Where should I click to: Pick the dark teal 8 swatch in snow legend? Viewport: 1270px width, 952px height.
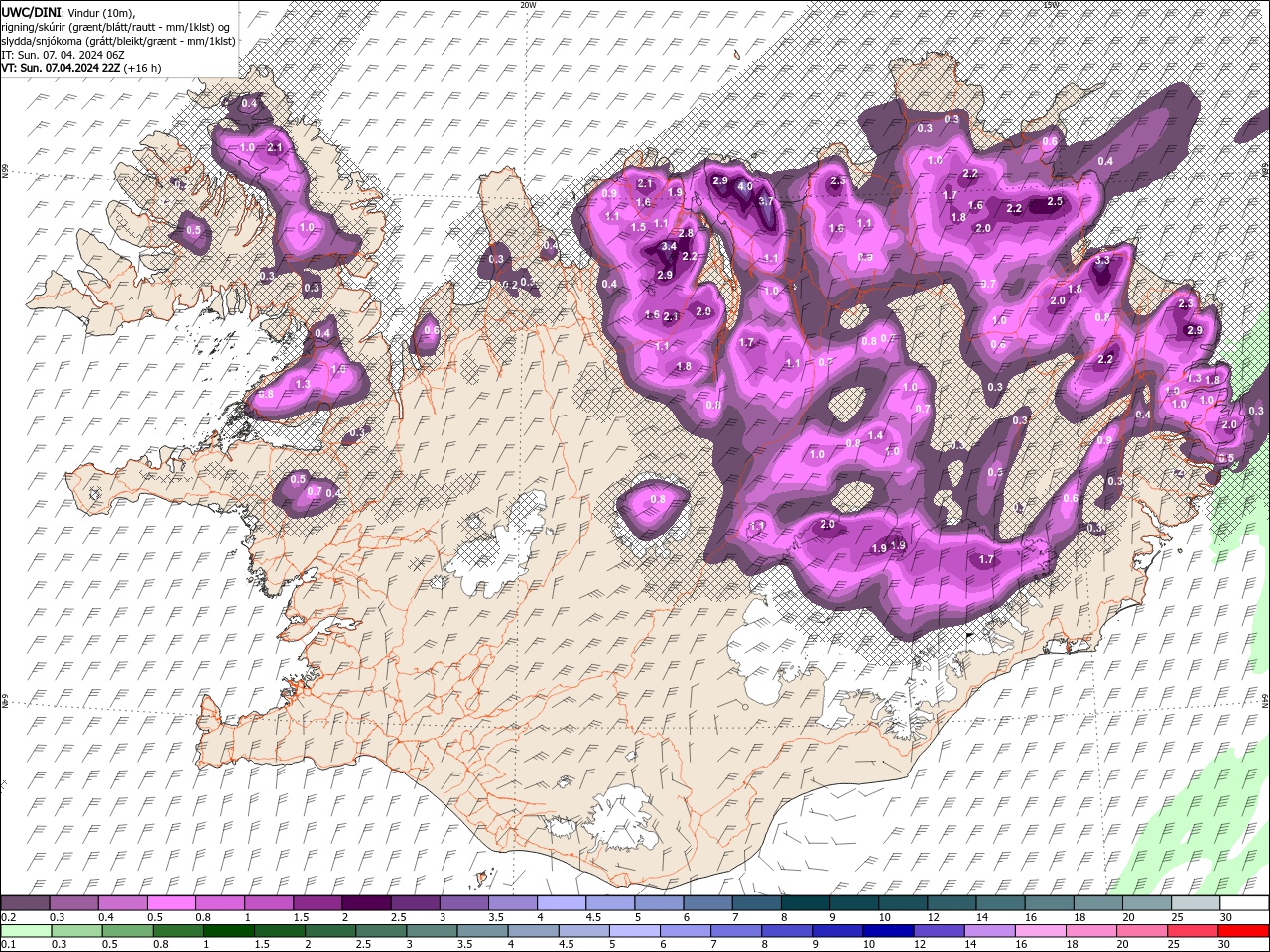pyautogui.click(x=805, y=903)
